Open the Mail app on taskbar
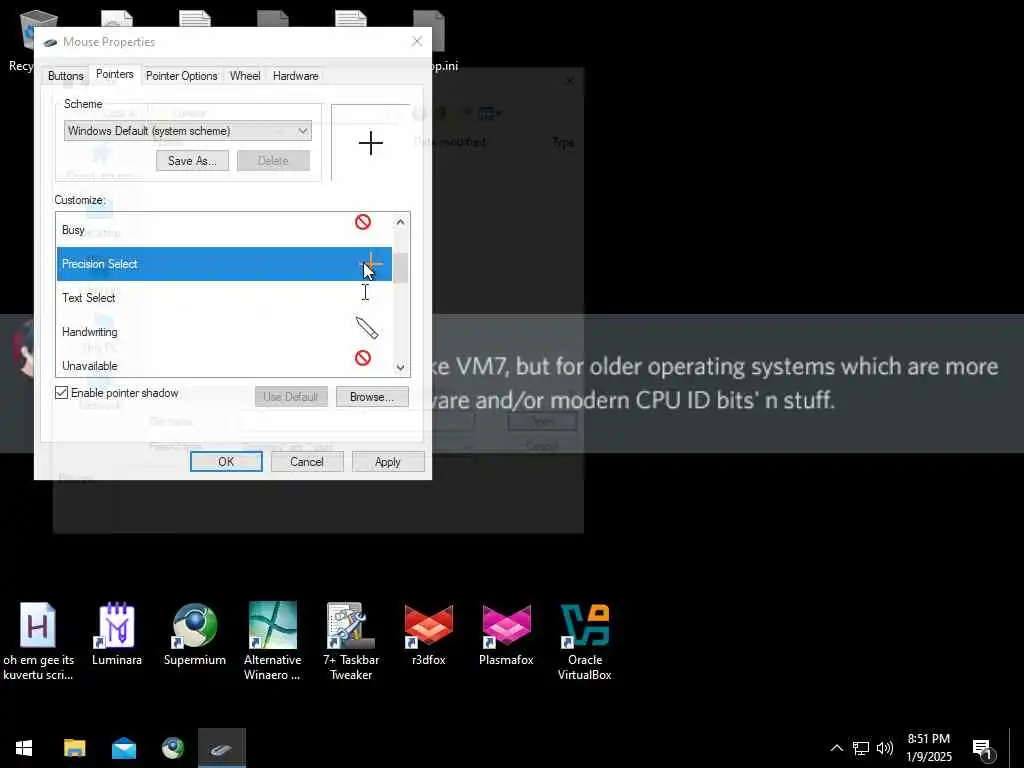1024x768 pixels. (123, 748)
